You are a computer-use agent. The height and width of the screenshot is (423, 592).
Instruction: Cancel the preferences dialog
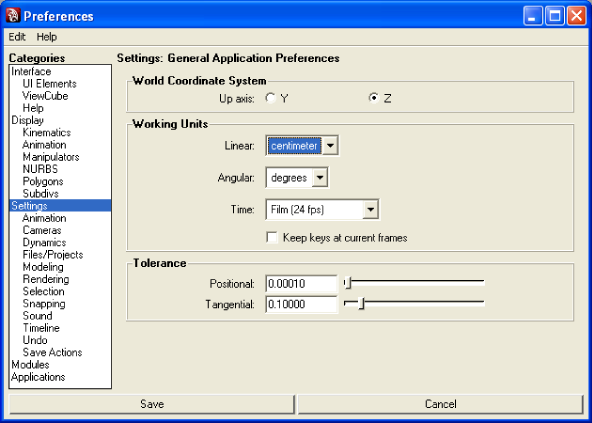click(x=441, y=404)
